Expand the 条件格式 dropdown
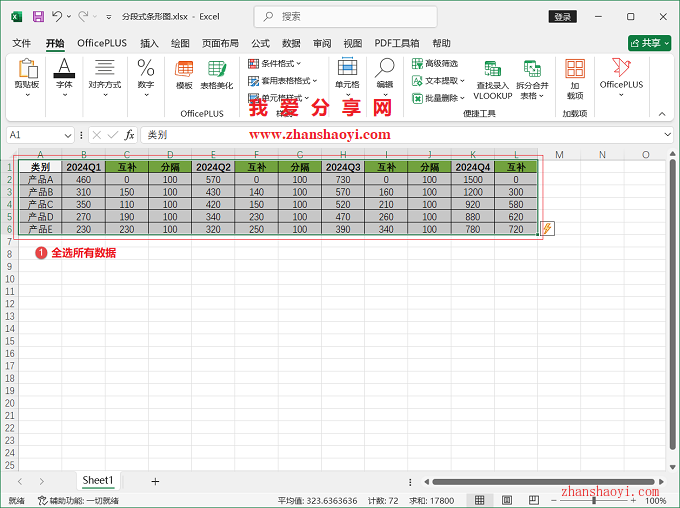Image resolution: width=680 pixels, height=508 pixels. [x=282, y=64]
